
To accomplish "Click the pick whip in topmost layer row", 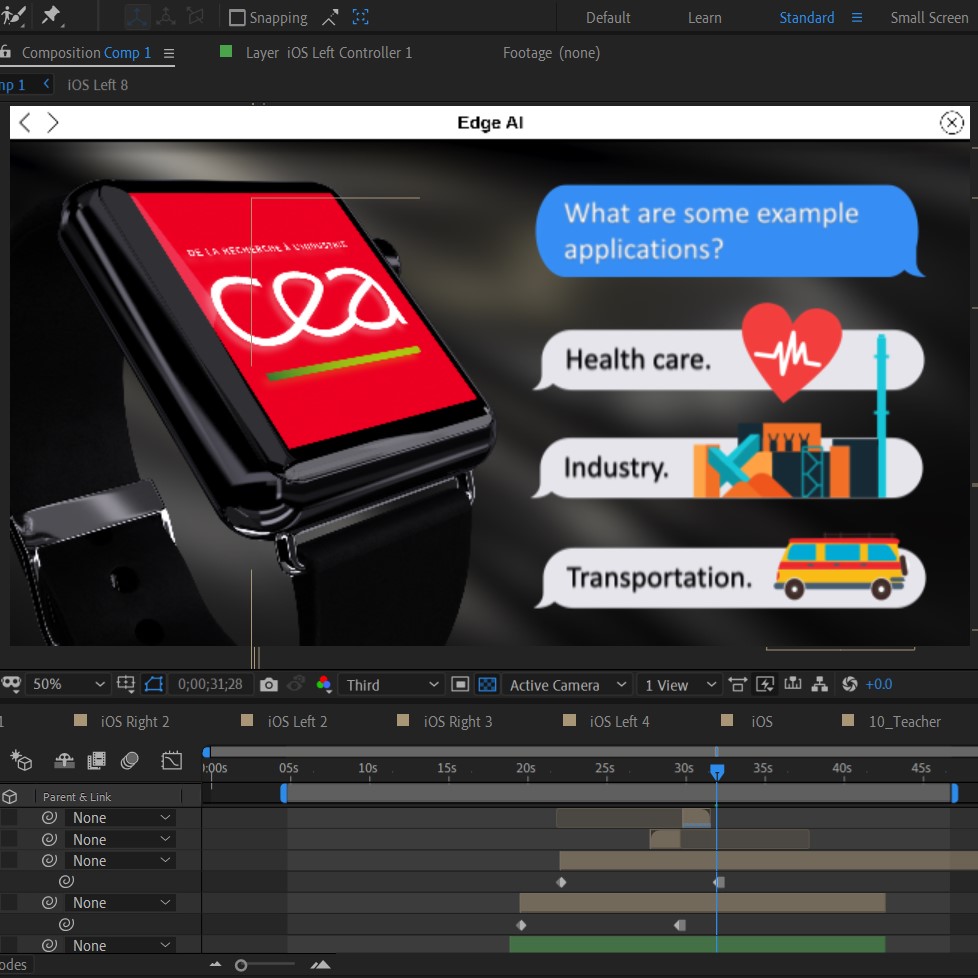I will [49, 817].
